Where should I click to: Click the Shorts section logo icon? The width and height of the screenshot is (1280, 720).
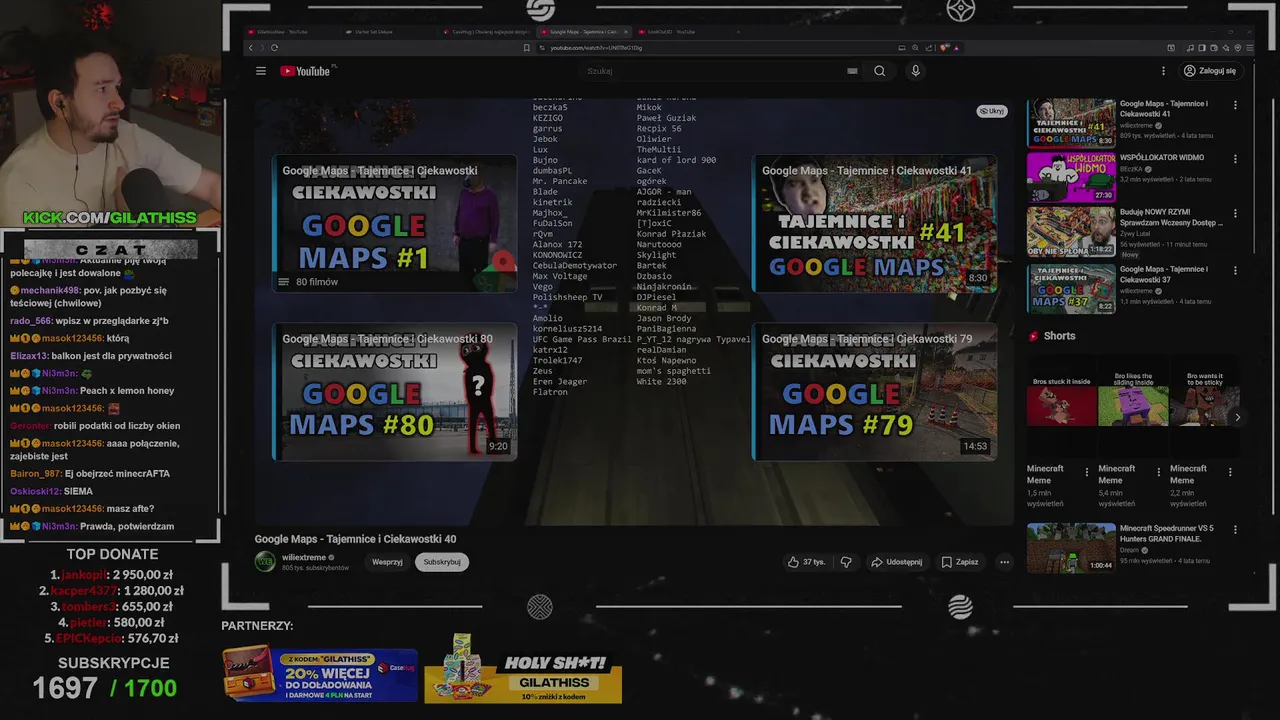tap(1034, 336)
